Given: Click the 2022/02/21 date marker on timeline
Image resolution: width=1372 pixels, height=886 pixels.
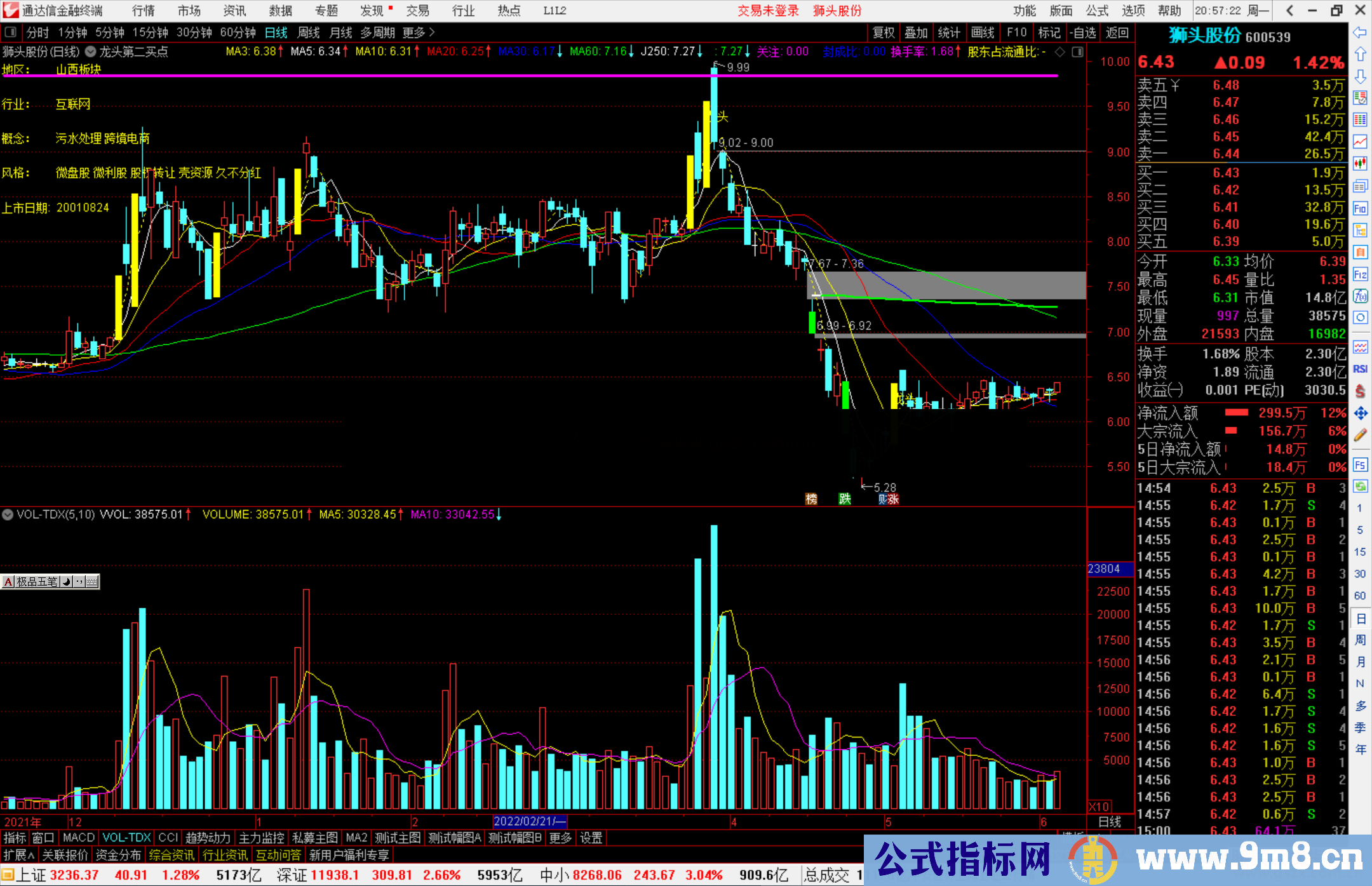Looking at the screenshot, I should [x=529, y=821].
